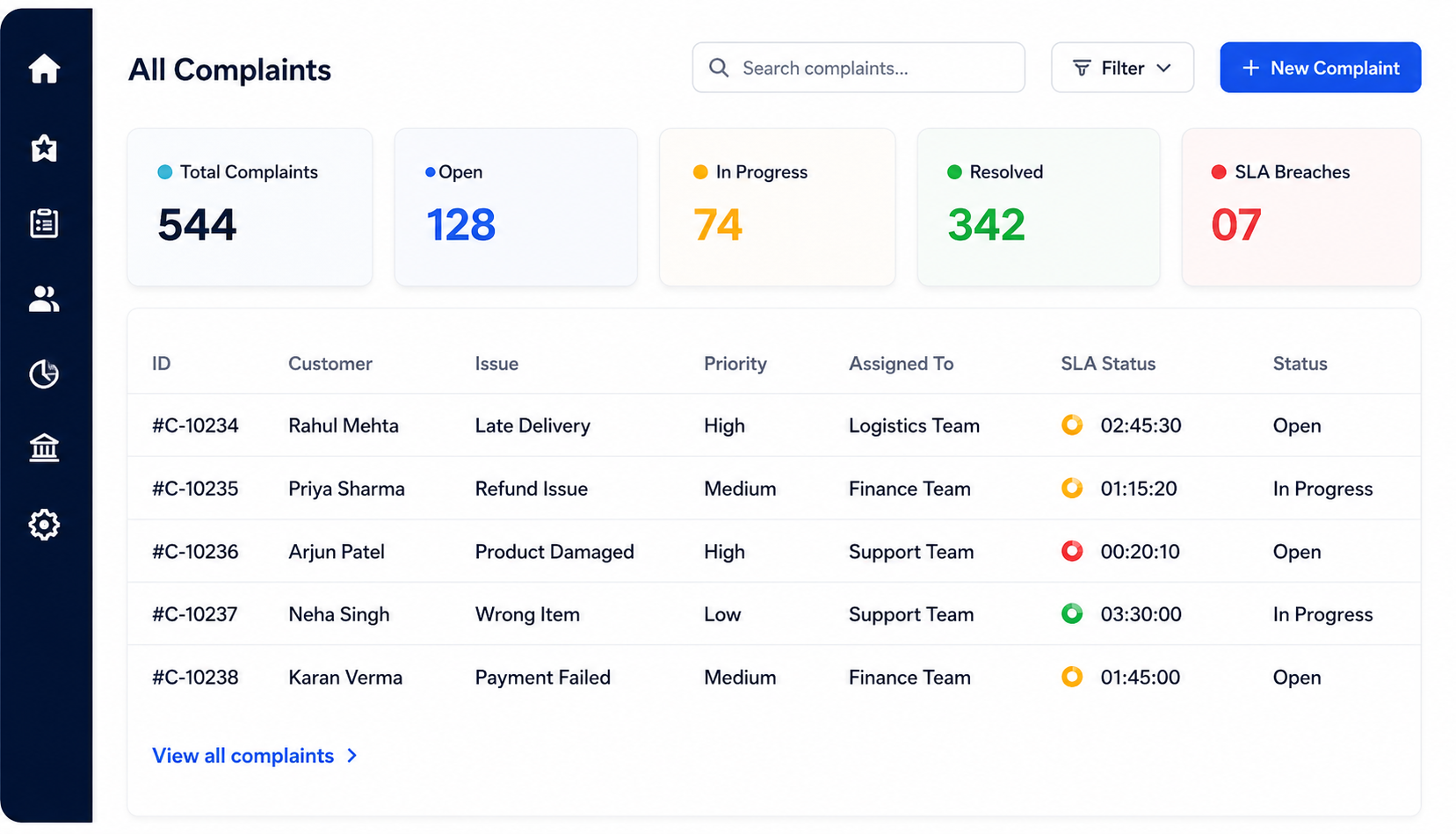The image size is (1456, 834).
Task: Open the settings gear in sidebar
Action: point(44,525)
